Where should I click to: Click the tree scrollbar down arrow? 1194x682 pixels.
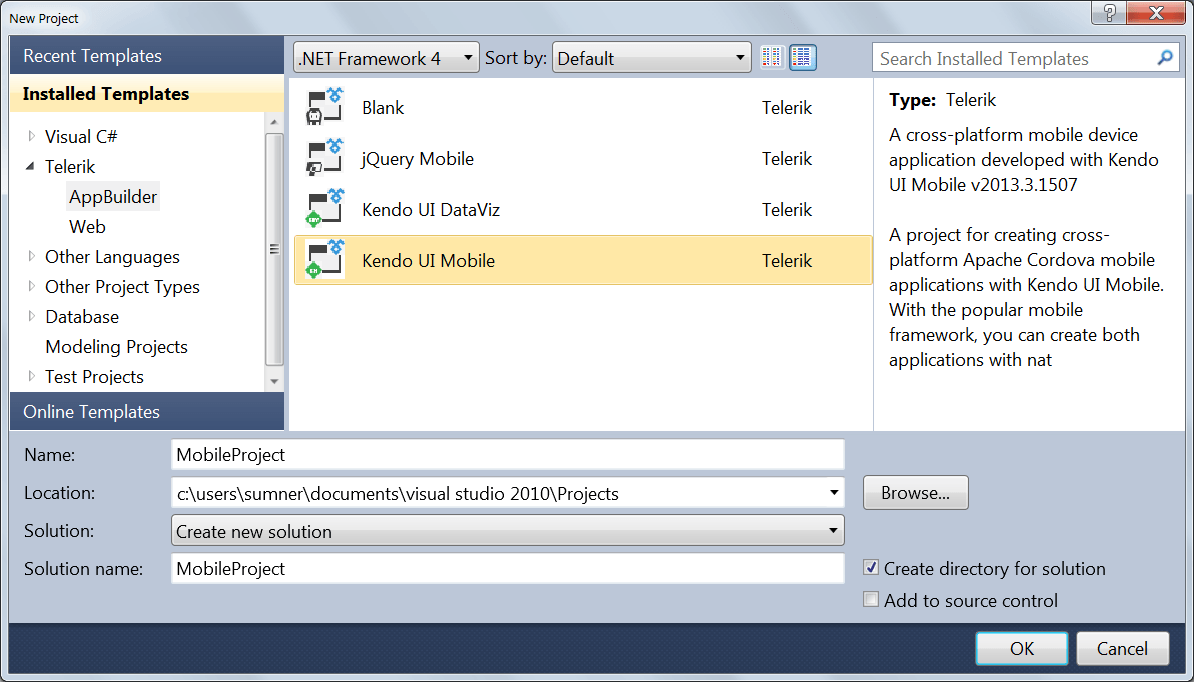[x=274, y=381]
